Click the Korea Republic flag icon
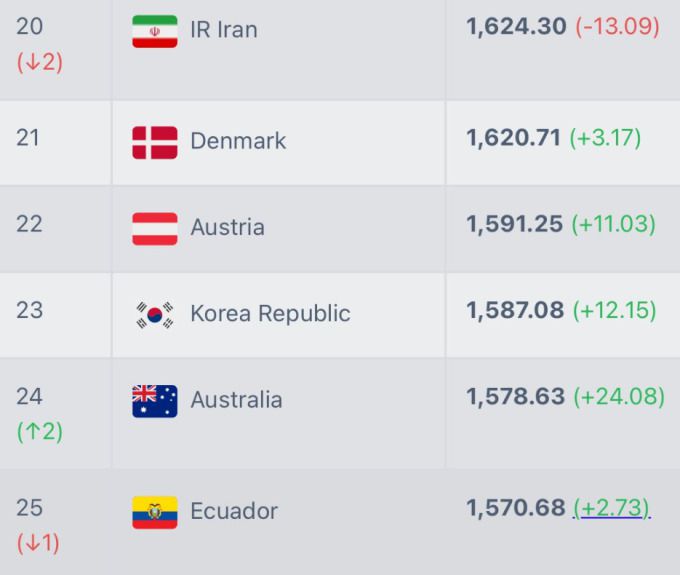680x575 pixels. coord(154,314)
